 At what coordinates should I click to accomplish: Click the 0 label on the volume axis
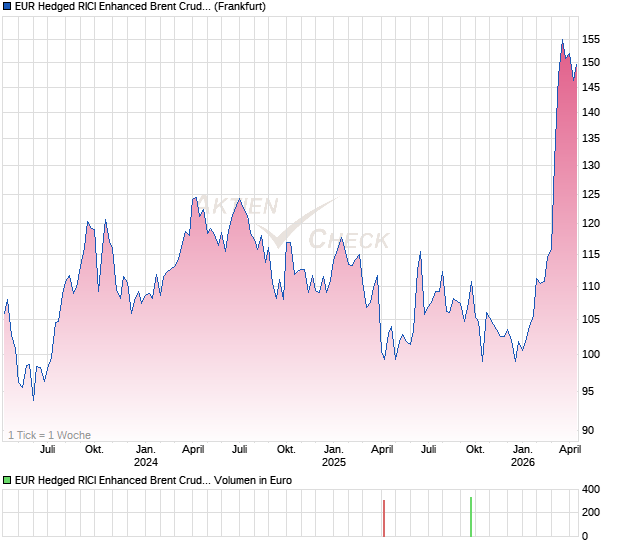coord(585,537)
